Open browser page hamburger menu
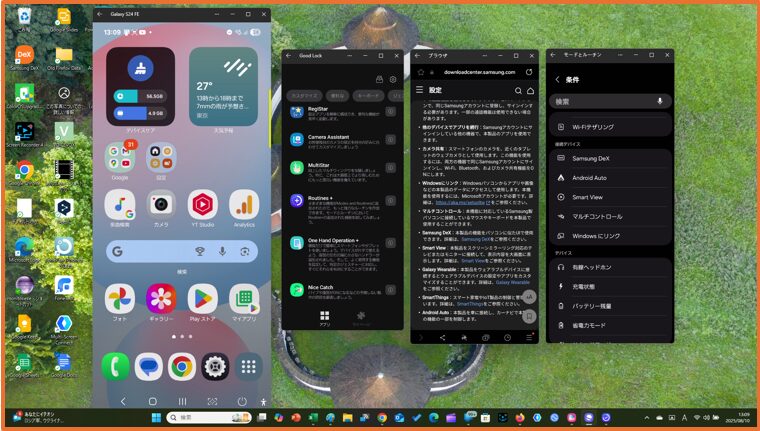760x431 pixels. click(420, 90)
